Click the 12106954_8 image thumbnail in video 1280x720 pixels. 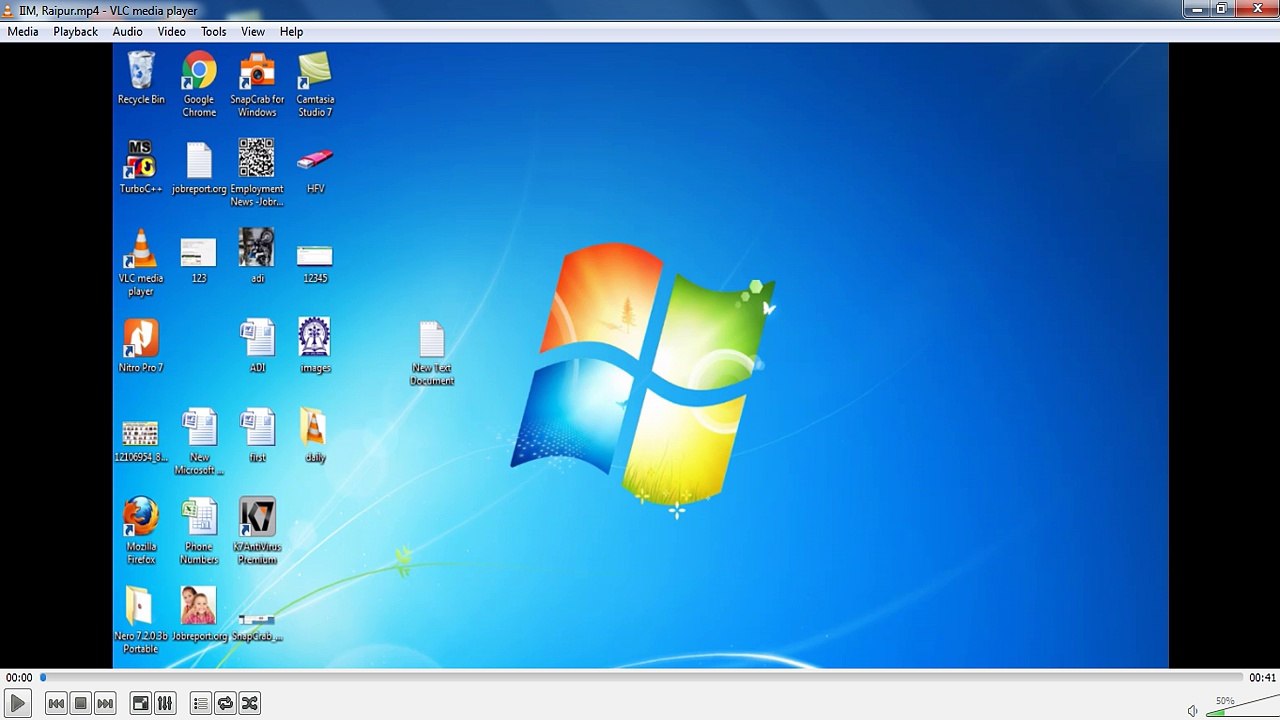(140, 442)
